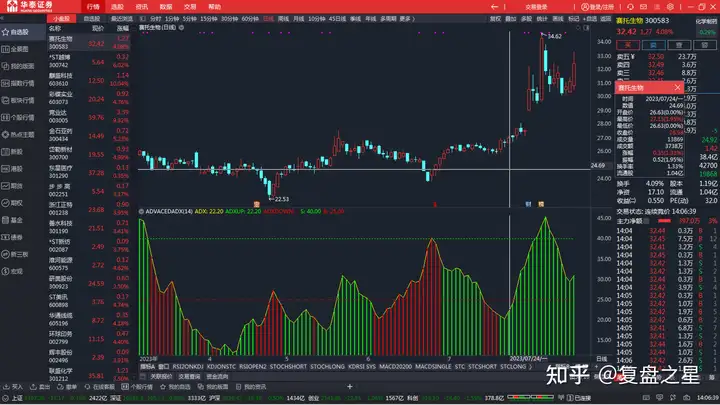The image size is (720, 405).
Task: Open 指数行情 in the left sidebar
Action: click(17, 83)
